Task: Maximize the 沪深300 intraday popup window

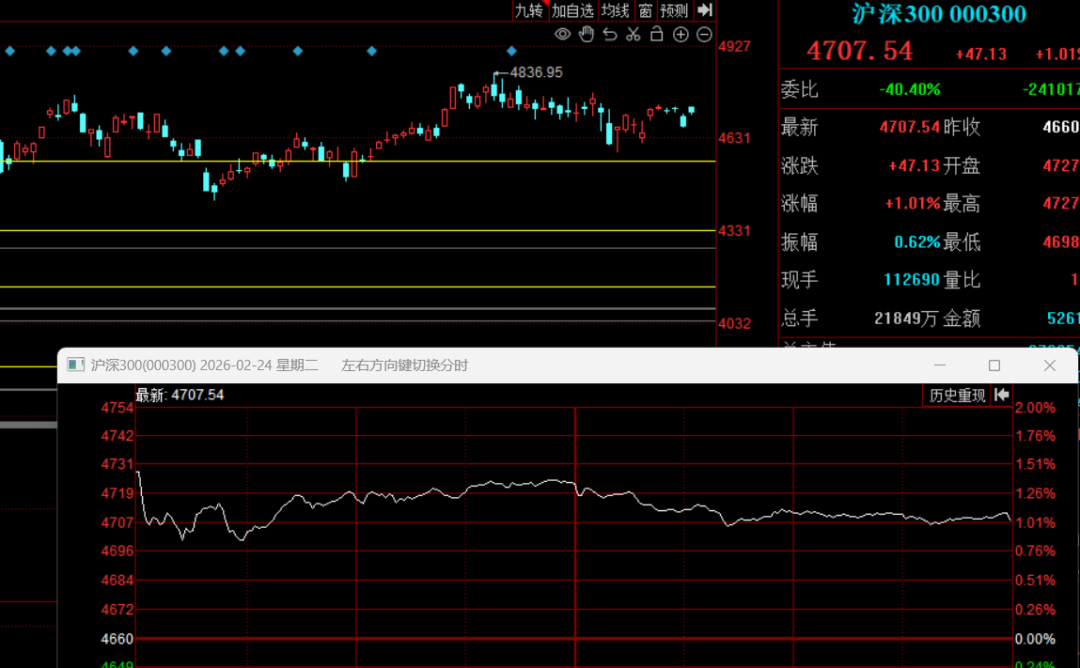Action: [x=994, y=365]
